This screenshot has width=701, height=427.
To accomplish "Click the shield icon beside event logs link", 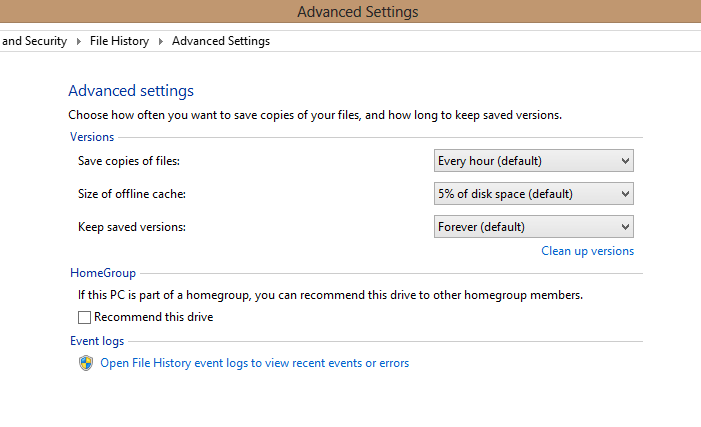I will [86, 363].
